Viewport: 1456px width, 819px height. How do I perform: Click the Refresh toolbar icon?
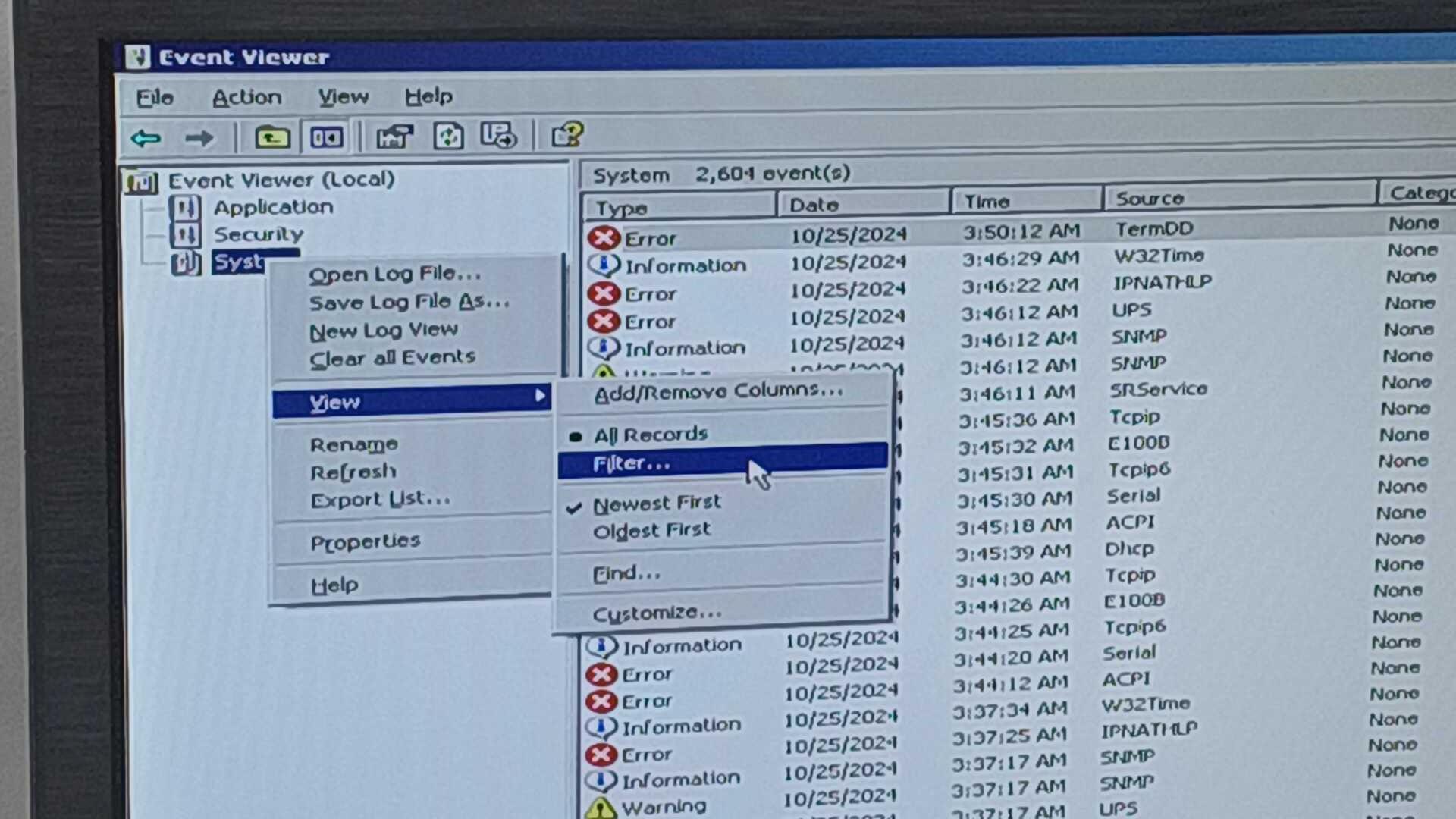tap(447, 136)
